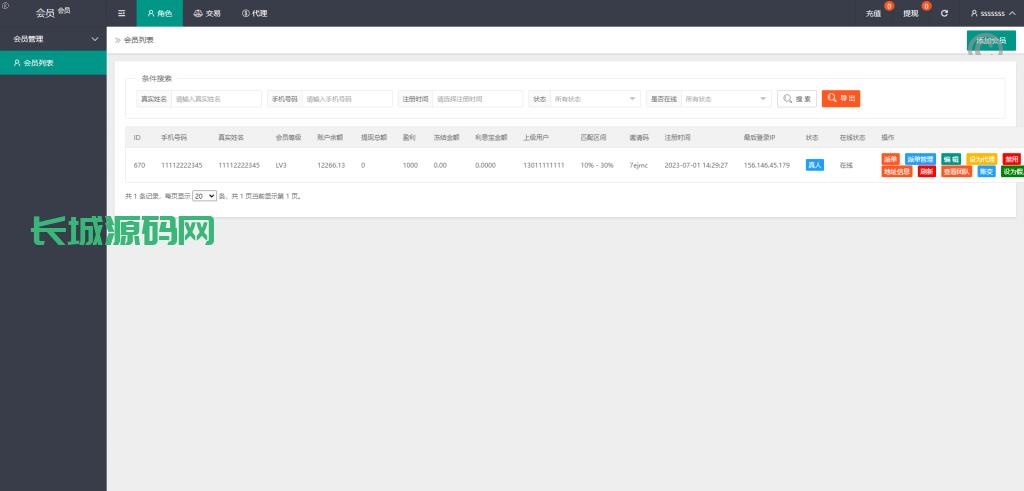The image size is (1024, 491).
Task: Click the blue 真人 status tag
Action: 814,165
